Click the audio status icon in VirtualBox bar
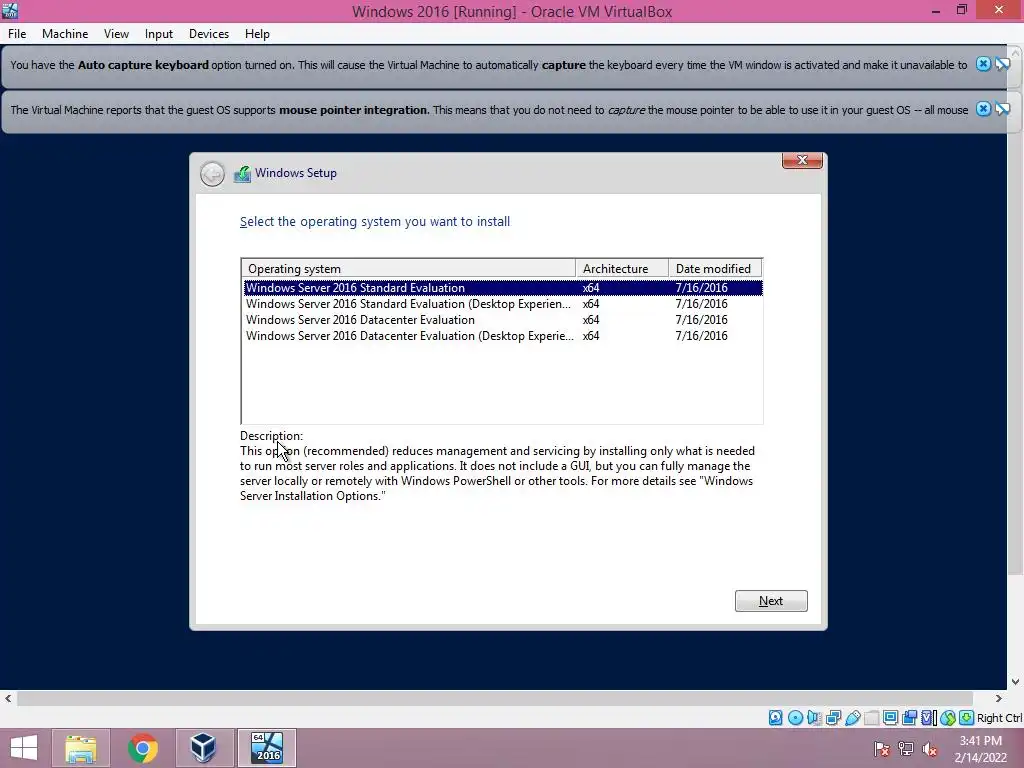Image resolution: width=1024 pixels, height=768 pixels. 814,718
